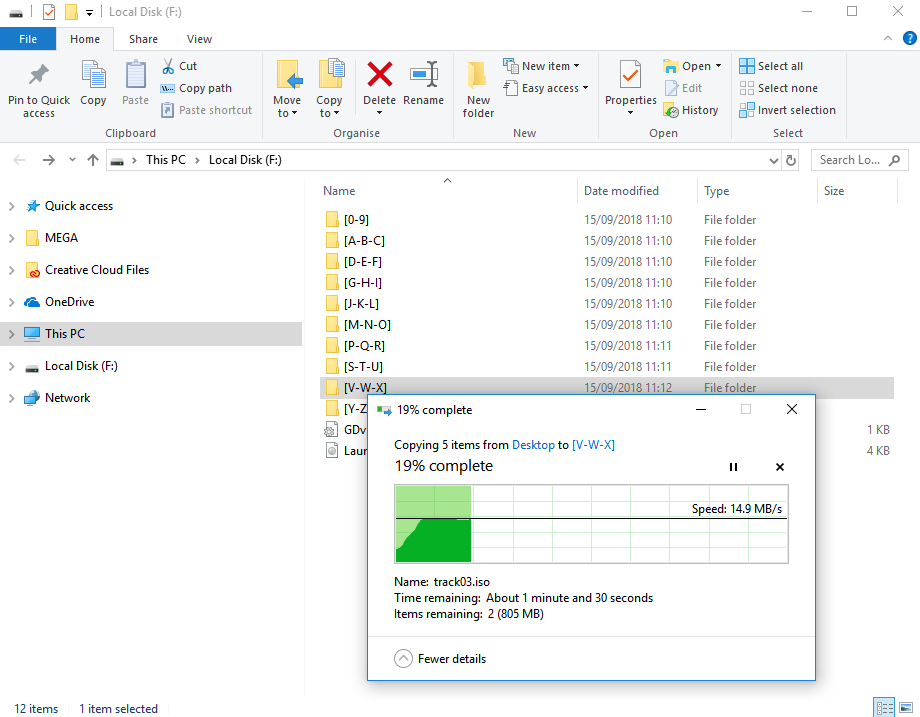Switch to details view in status bar
This screenshot has height=717, width=920.
883,708
